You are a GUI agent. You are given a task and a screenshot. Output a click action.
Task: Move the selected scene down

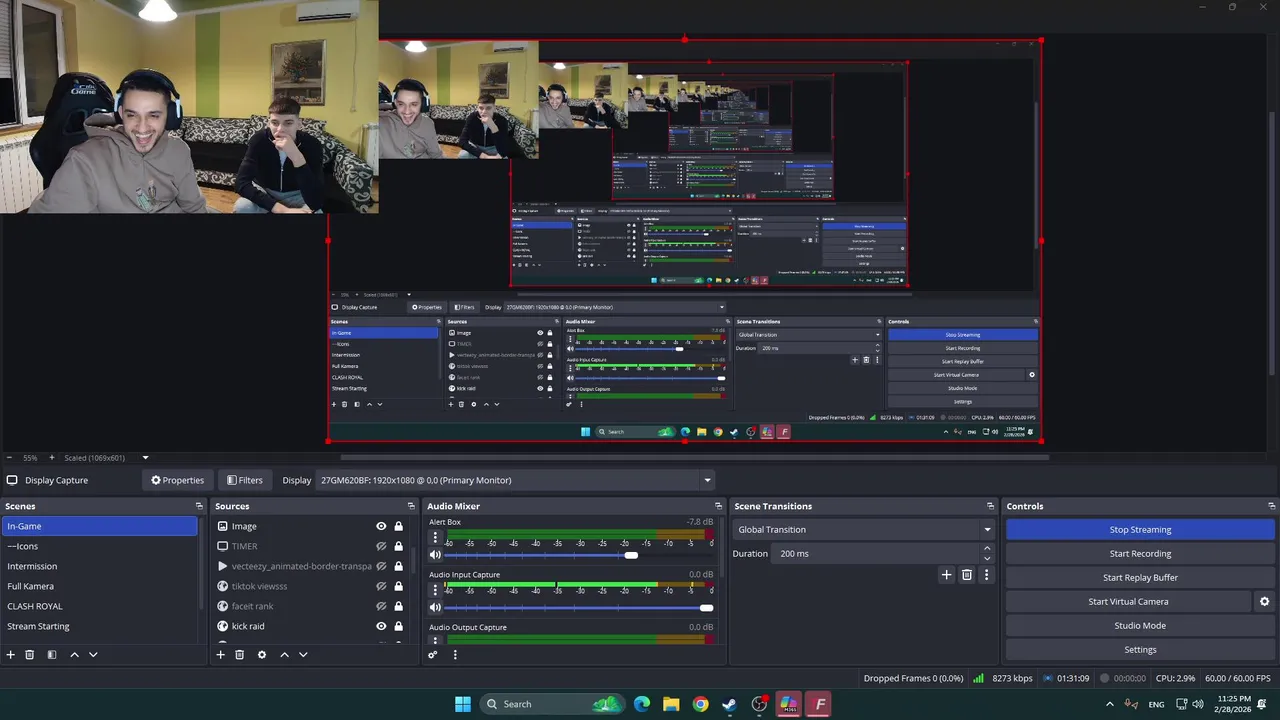[93, 655]
